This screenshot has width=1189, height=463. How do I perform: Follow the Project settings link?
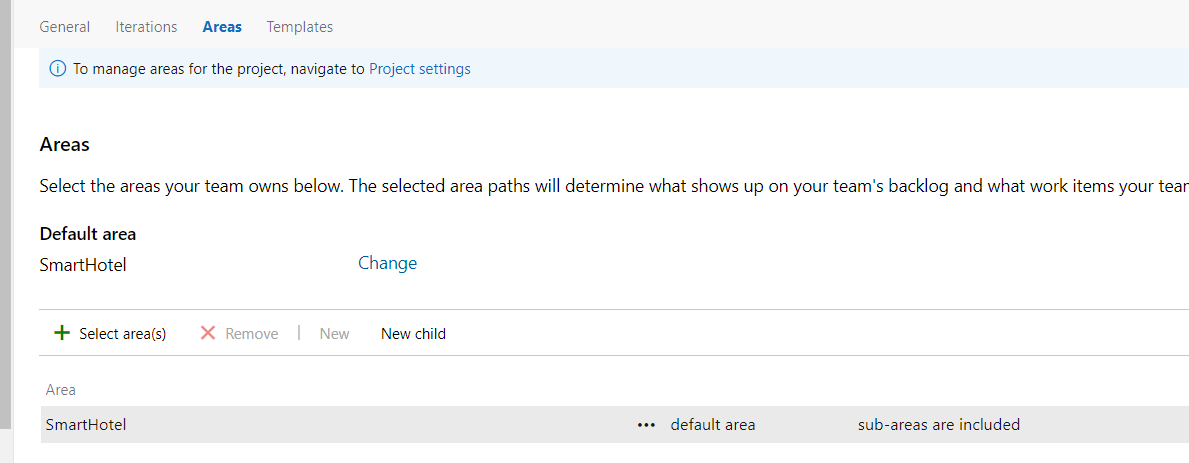tap(419, 69)
